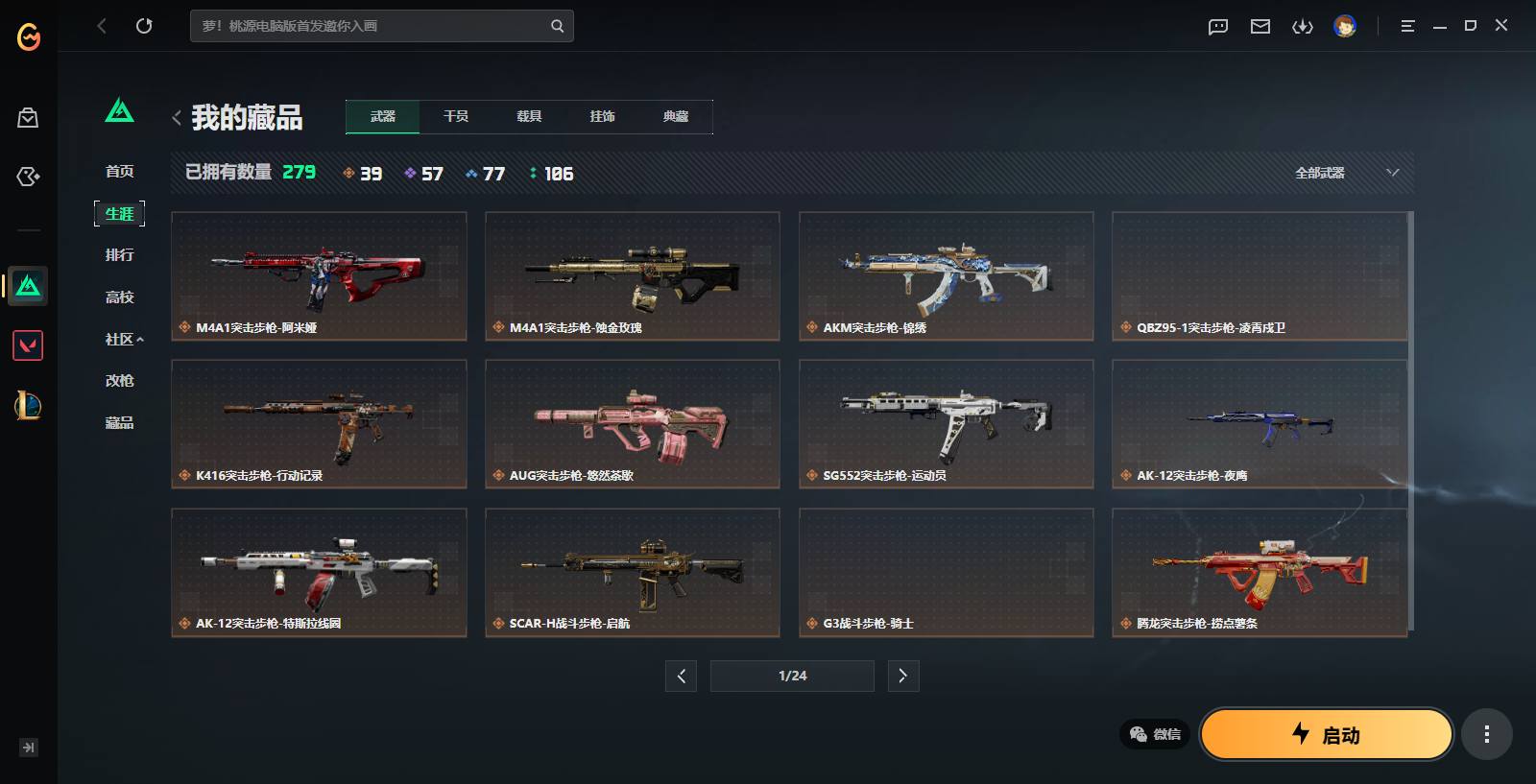Click the download manager icon
The width and height of the screenshot is (1536, 784).
pos(1303,26)
